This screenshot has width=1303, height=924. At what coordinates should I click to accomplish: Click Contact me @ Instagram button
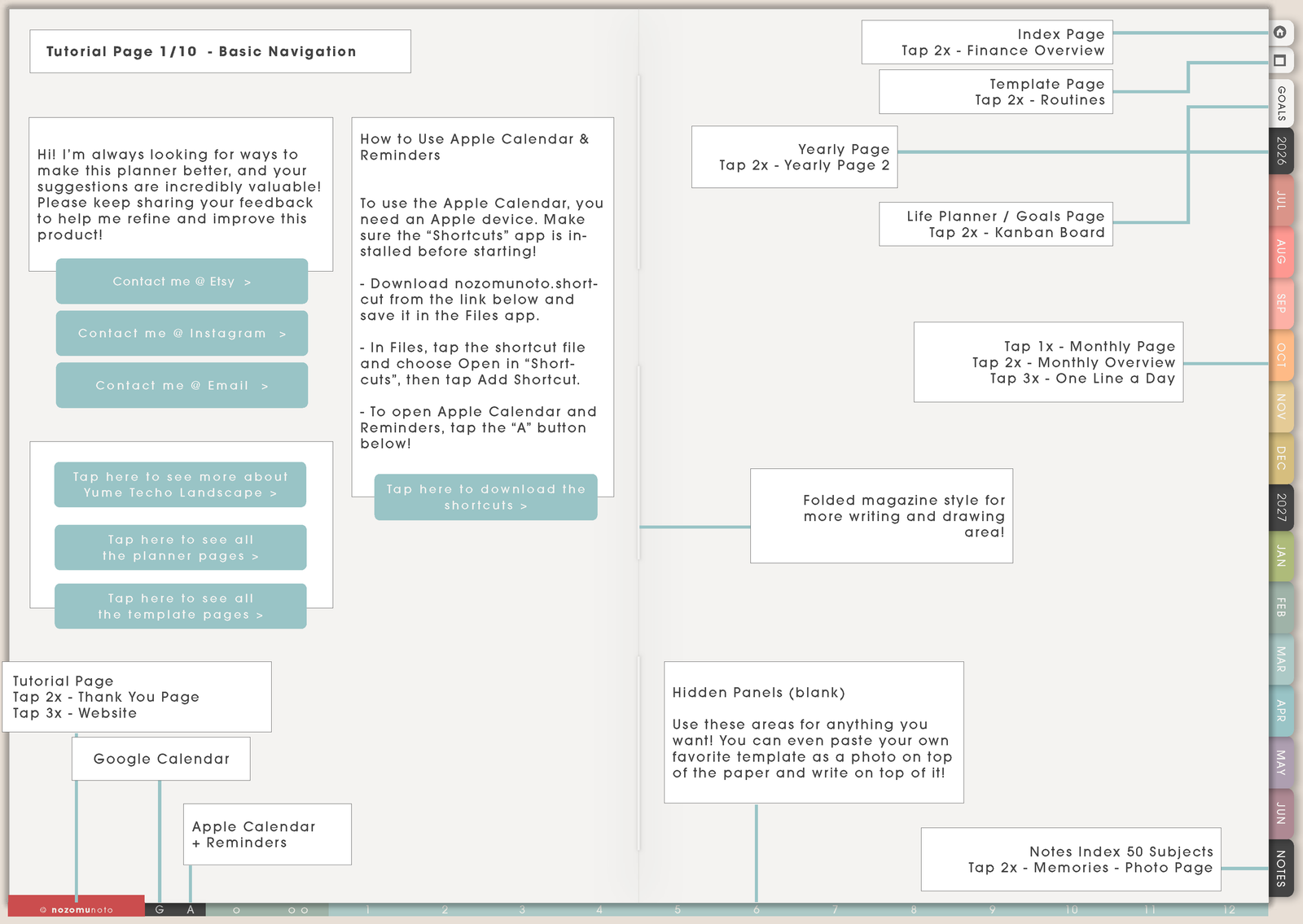point(182,333)
